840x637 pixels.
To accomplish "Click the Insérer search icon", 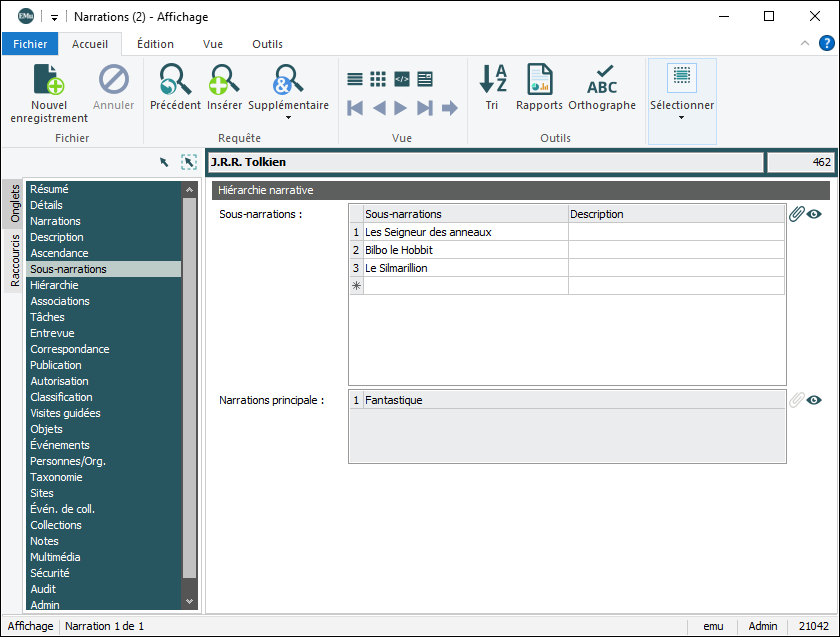I will click(x=224, y=80).
